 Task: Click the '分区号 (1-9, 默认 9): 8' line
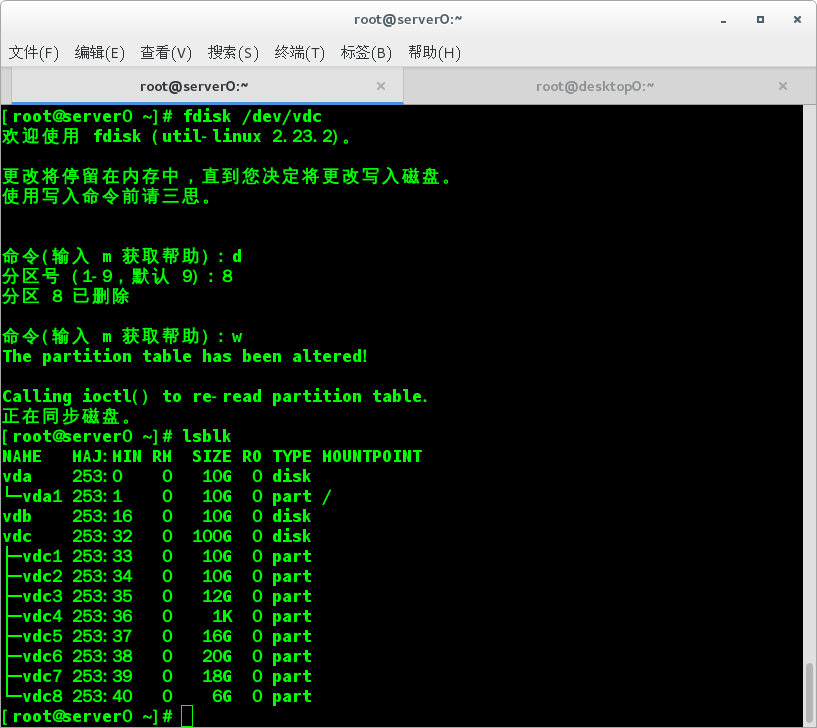click(x=118, y=276)
